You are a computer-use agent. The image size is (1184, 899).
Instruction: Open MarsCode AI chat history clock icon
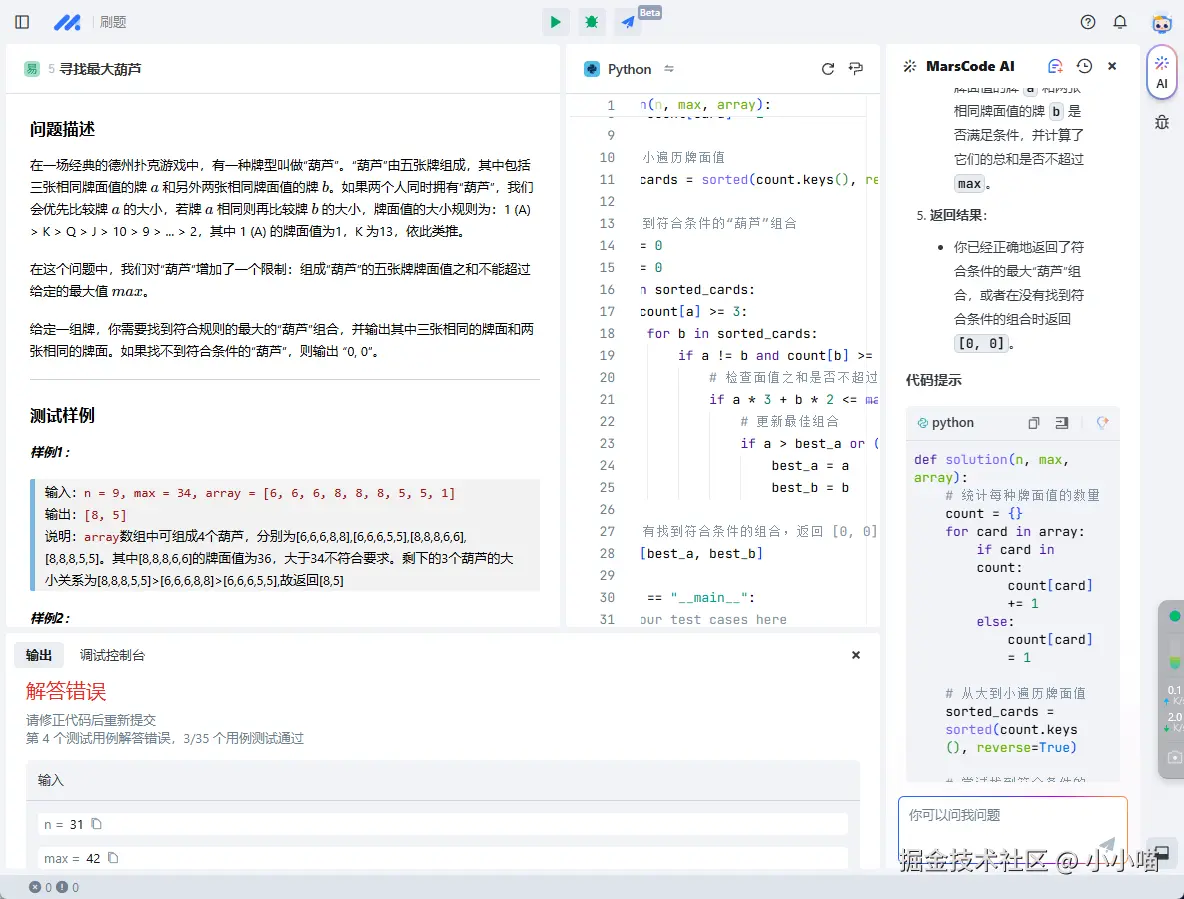click(1083, 65)
